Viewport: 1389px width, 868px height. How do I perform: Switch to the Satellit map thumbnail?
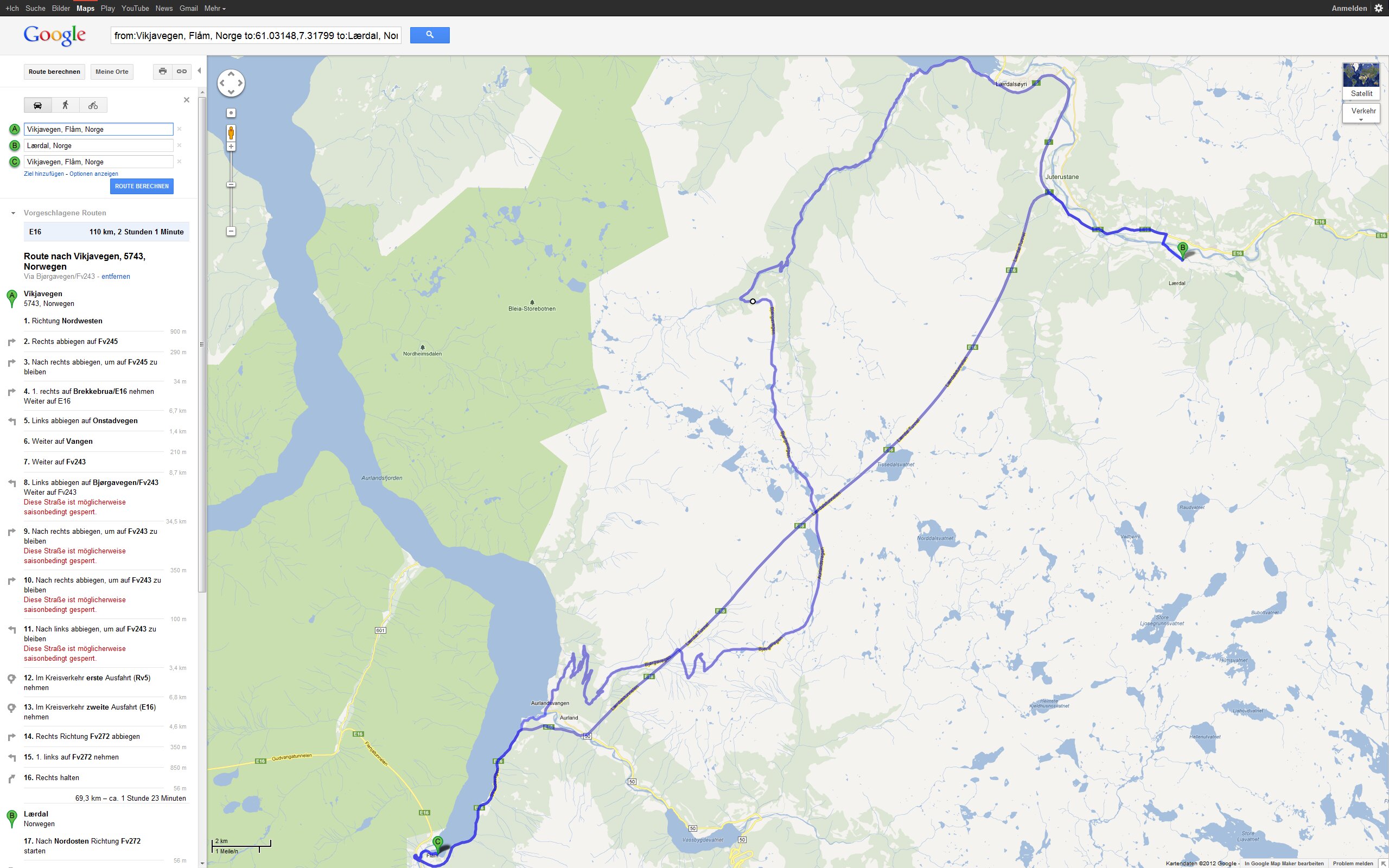pos(1361,81)
